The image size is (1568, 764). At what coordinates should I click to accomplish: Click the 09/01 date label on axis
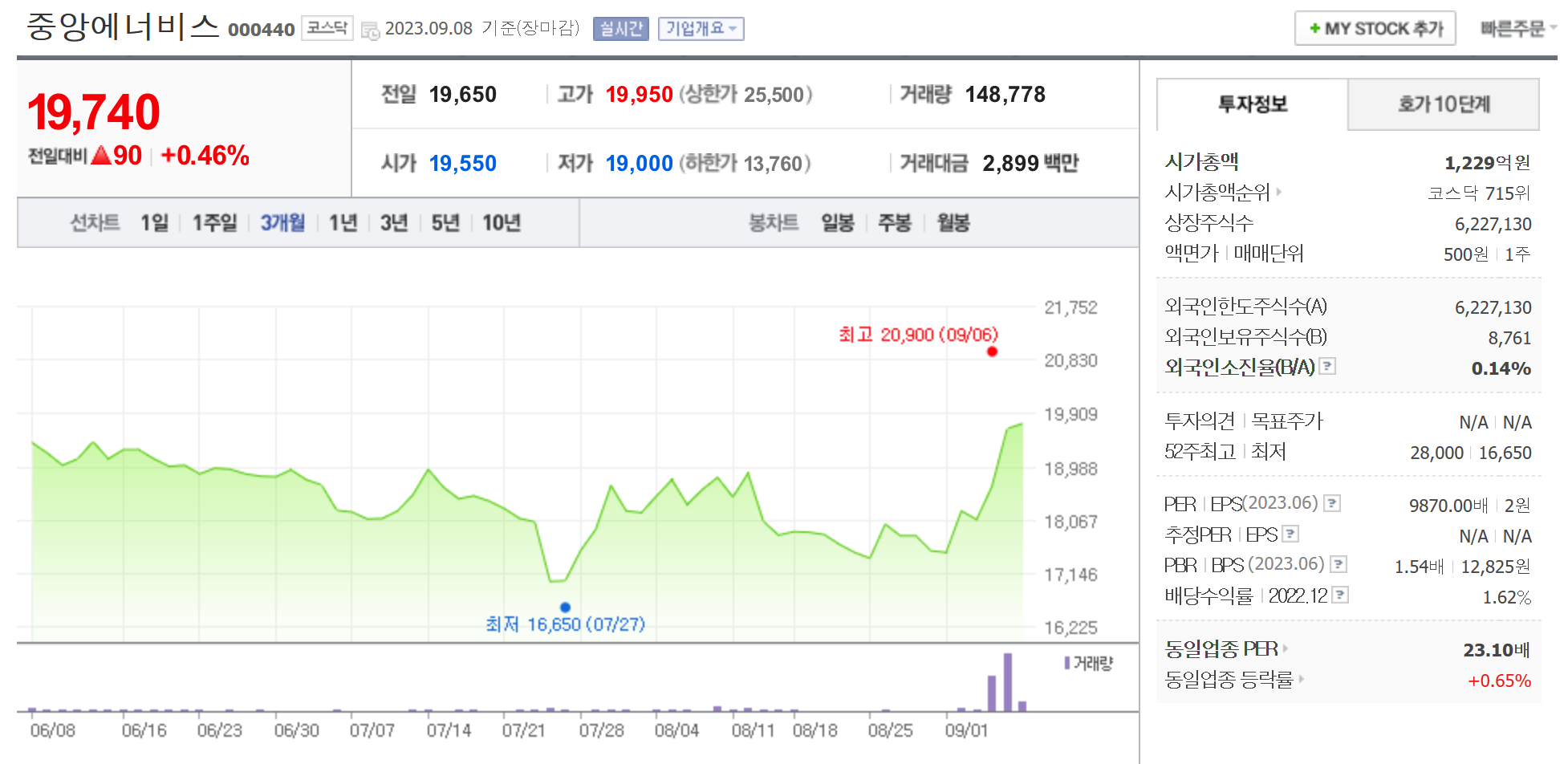pos(965,730)
